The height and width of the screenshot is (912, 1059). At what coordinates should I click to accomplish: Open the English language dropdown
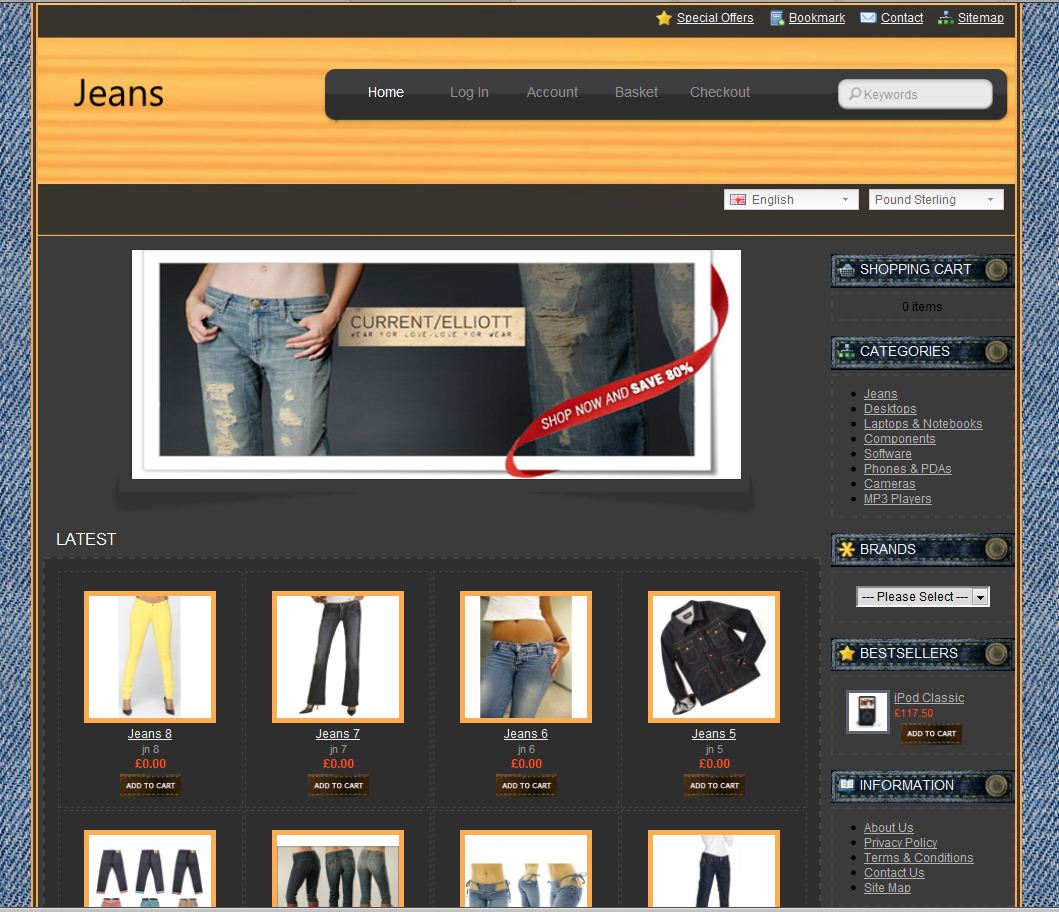tap(791, 199)
